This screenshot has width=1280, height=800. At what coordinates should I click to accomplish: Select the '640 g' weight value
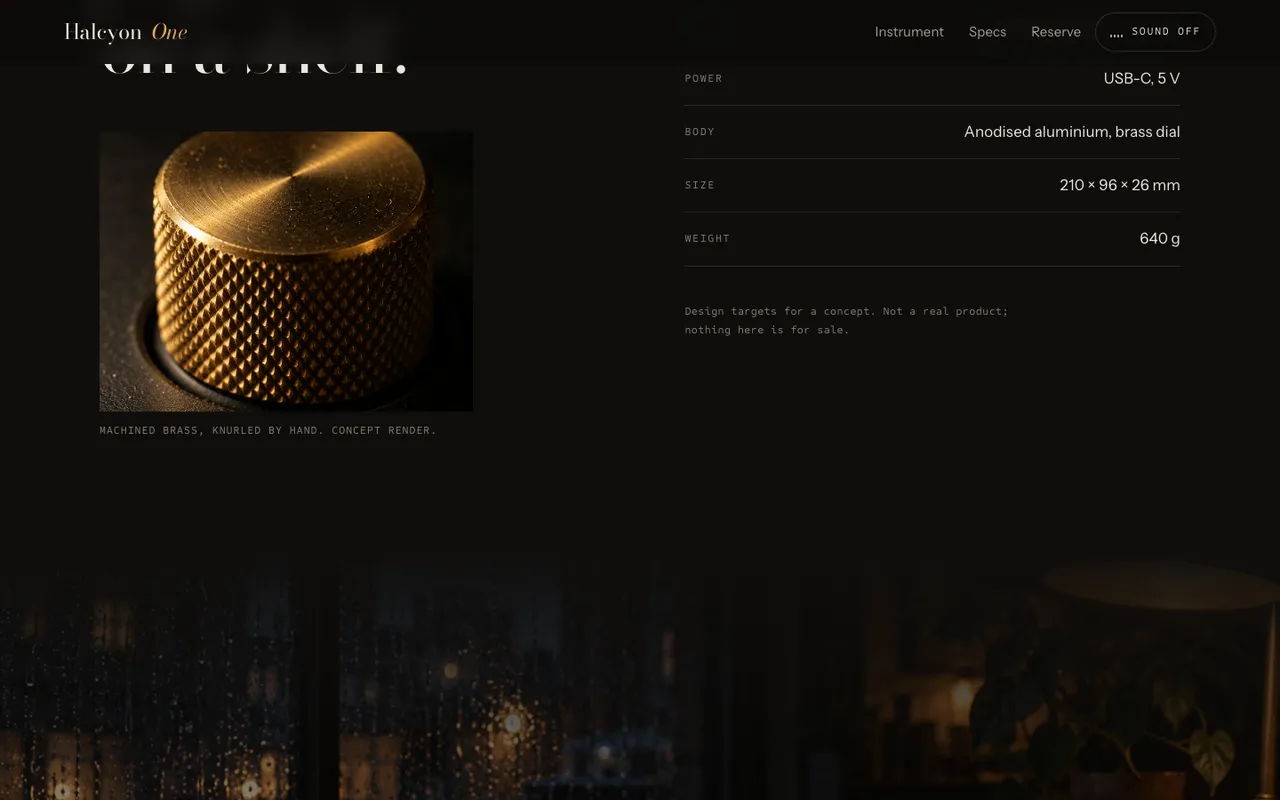(1160, 238)
